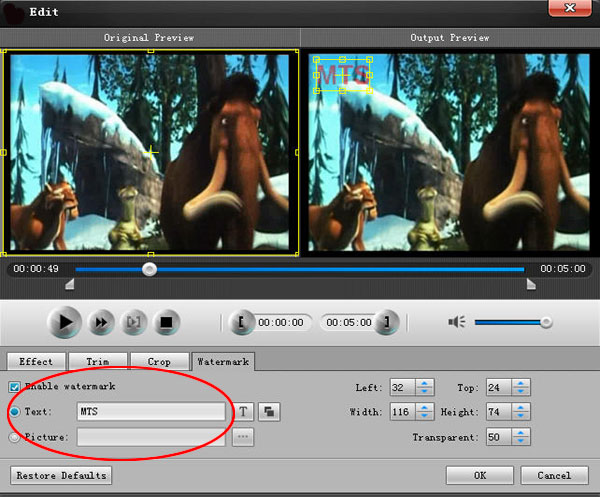Click the Width value field
The height and width of the screenshot is (497, 600).
point(403,412)
